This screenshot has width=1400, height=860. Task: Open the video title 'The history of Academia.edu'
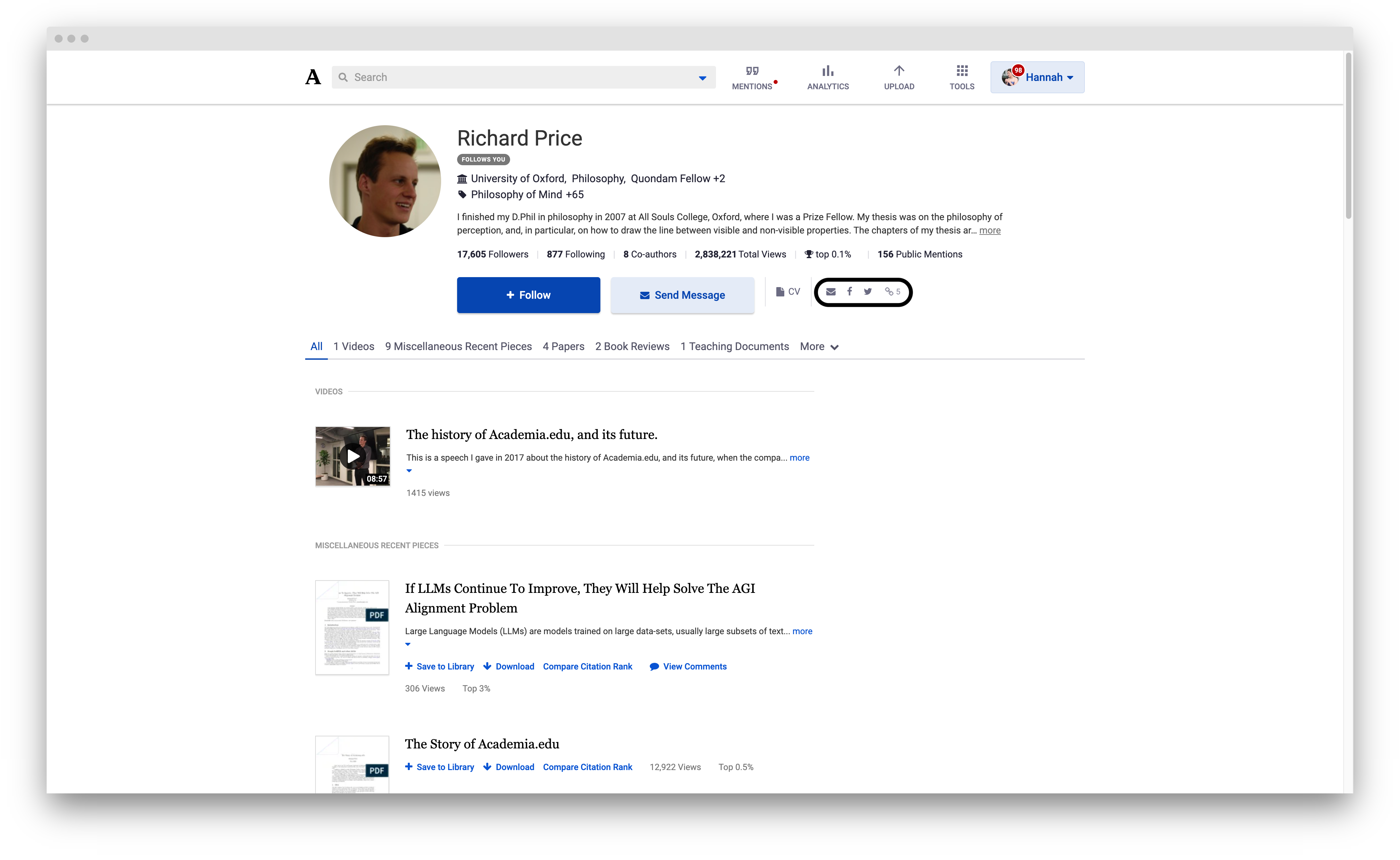(531, 435)
